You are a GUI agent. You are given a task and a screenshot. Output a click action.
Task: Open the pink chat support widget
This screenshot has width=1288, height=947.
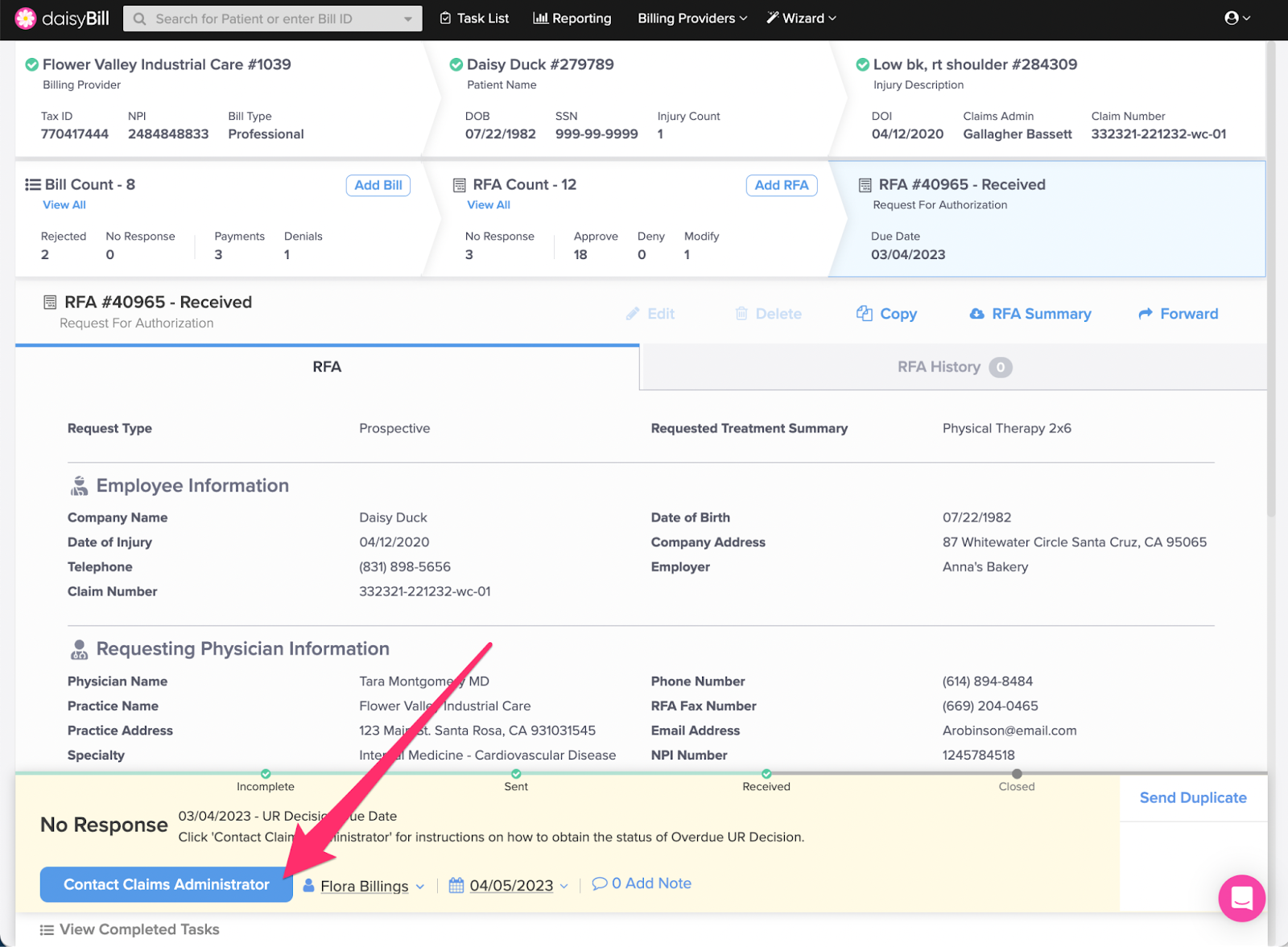pos(1241,898)
